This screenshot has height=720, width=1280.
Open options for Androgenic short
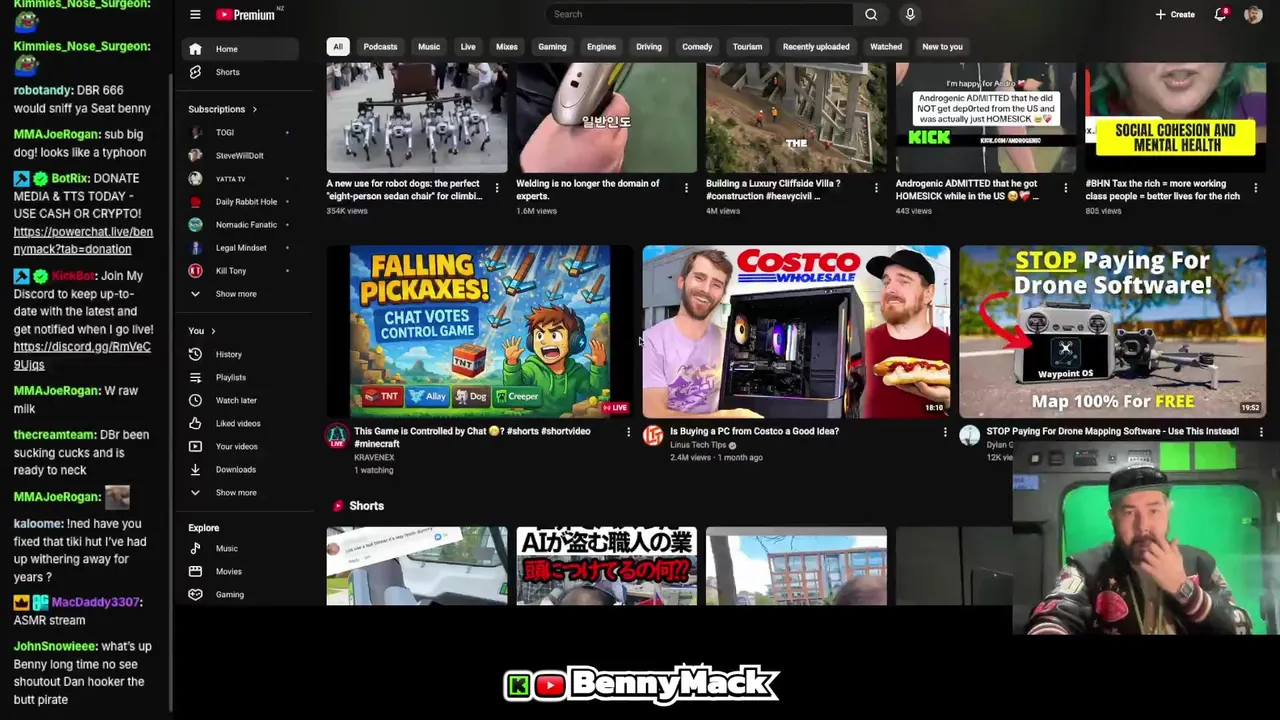(x=1066, y=188)
